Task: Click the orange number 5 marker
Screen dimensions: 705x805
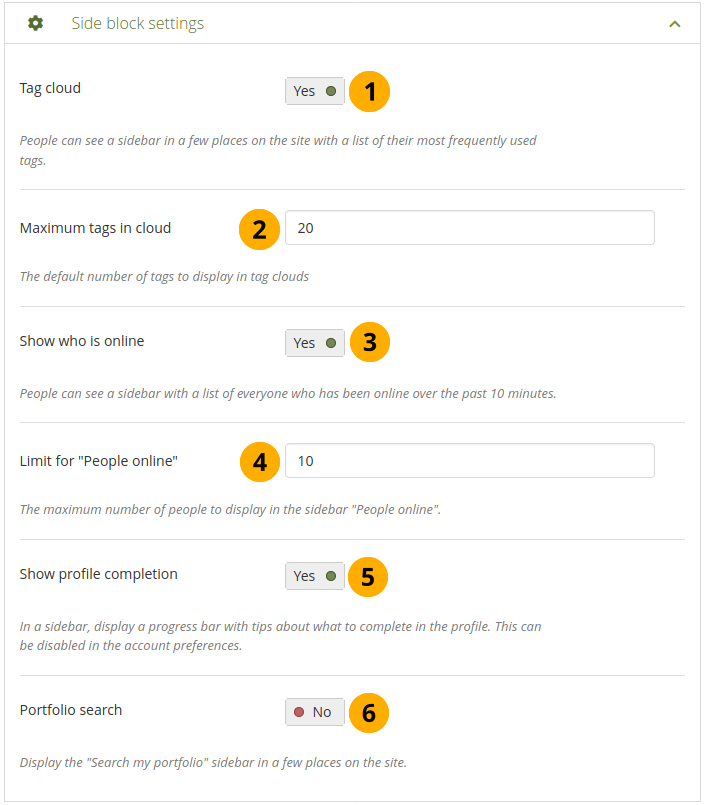Action: click(x=369, y=576)
